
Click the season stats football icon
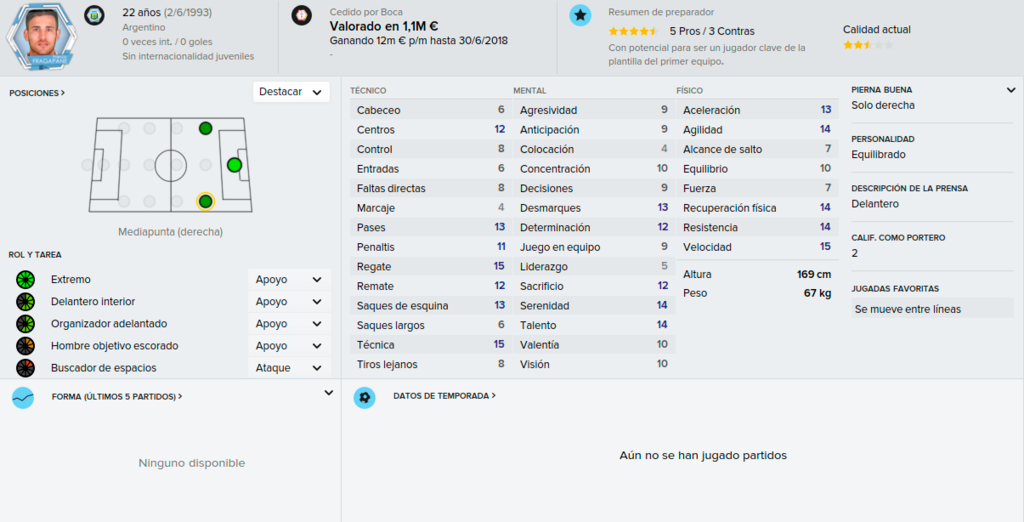coord(364,397)
